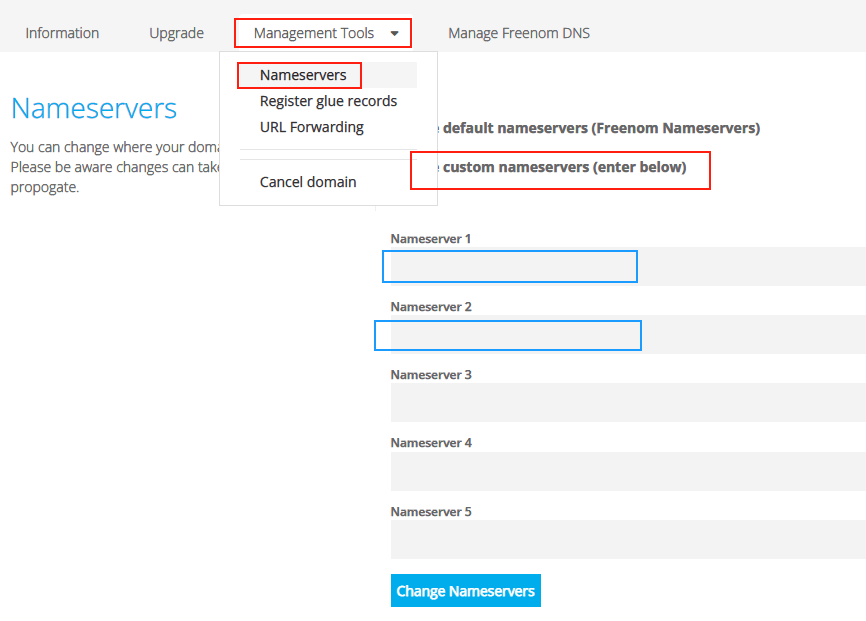Choose custom nameservers (enter below) option

click(564, 167)
